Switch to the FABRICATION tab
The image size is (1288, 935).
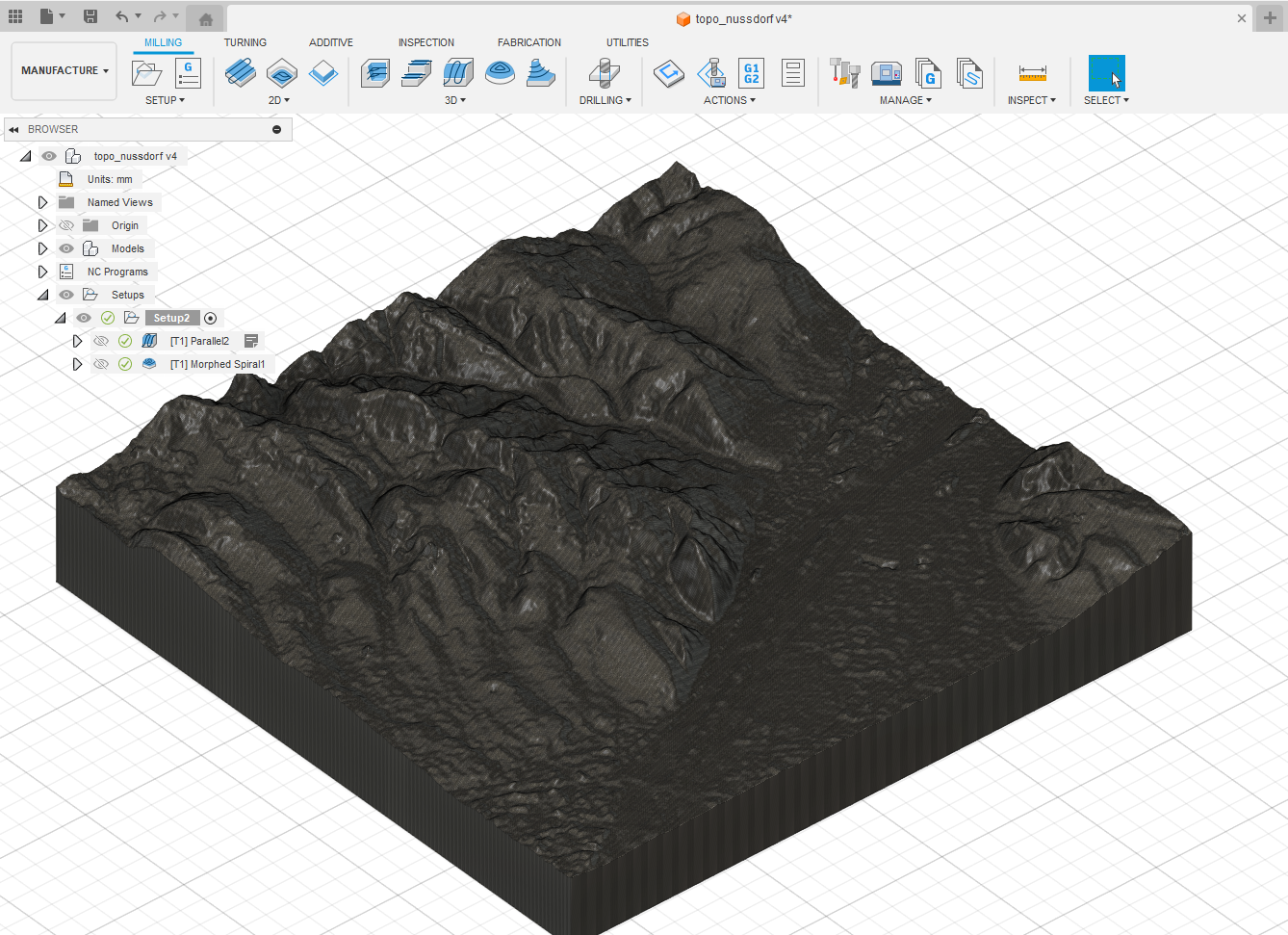pos(529,42)
